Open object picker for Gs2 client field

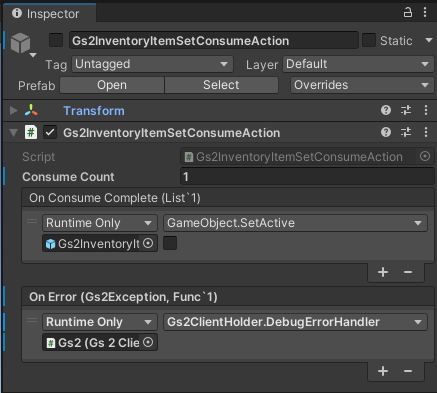pos(148,342)
